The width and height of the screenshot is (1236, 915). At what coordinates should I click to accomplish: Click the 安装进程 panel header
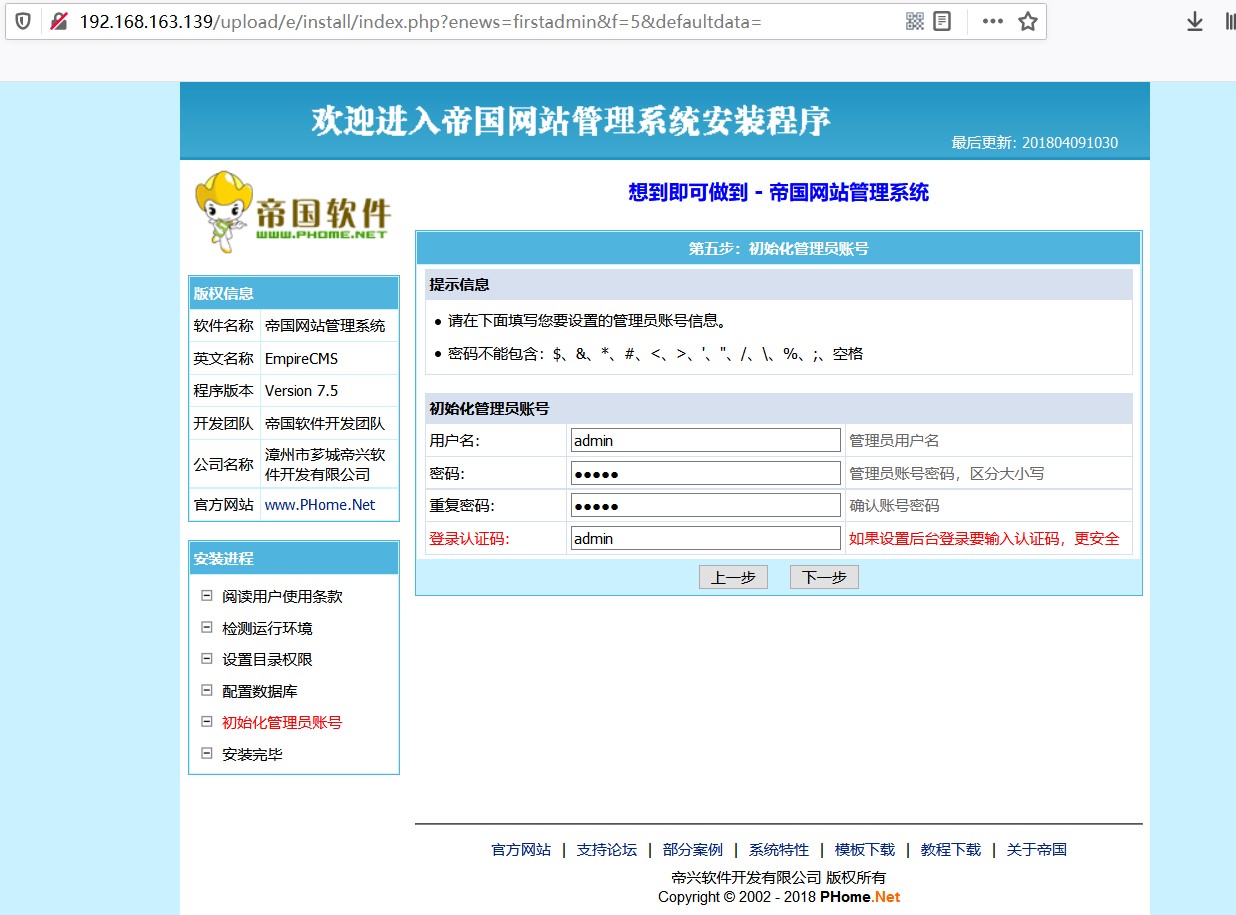(x=294, y=558)
